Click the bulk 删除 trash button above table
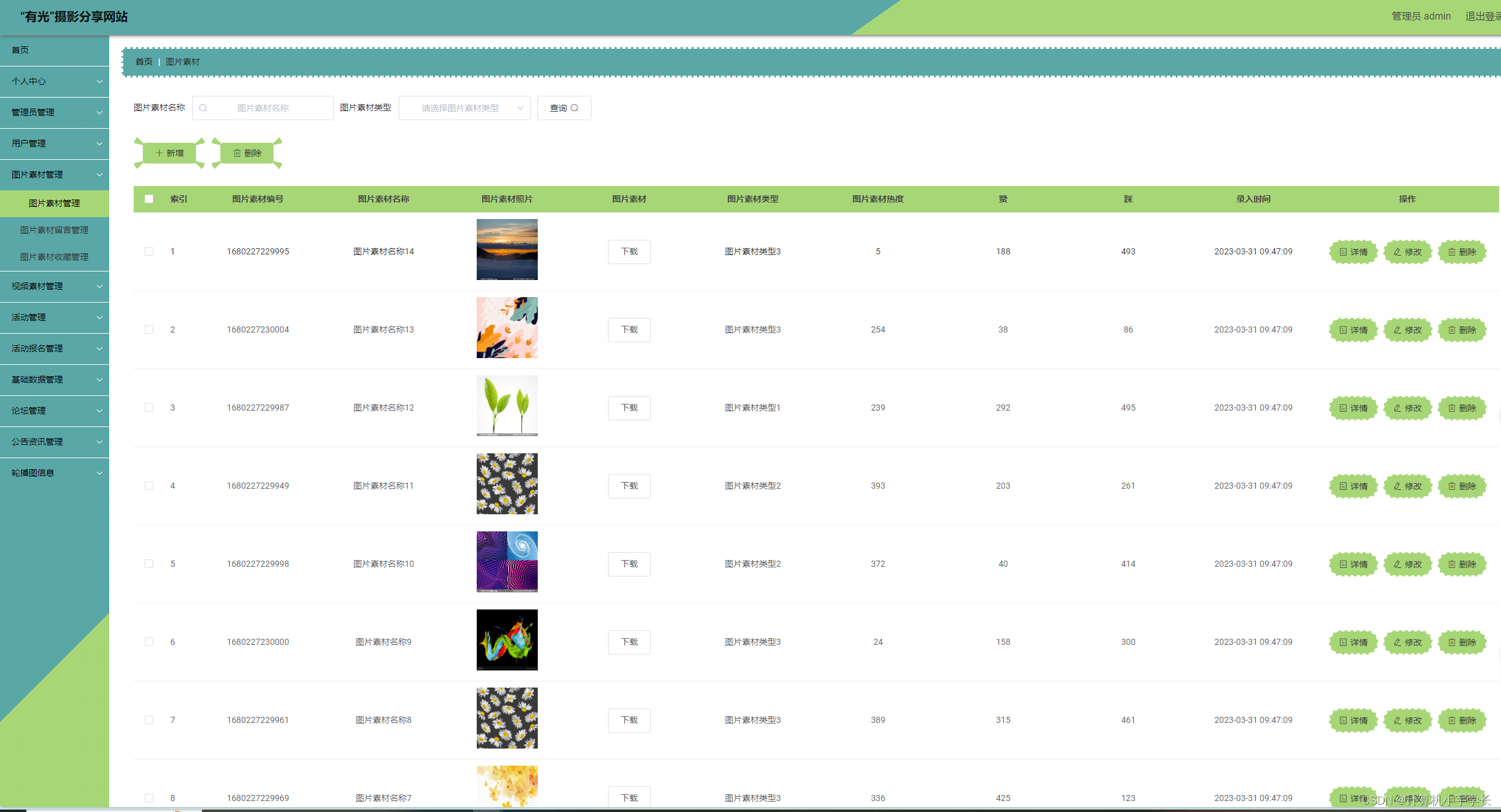The width and height of the screenshot is (1501, 812). pyautogui.click(x=247, y=153)
